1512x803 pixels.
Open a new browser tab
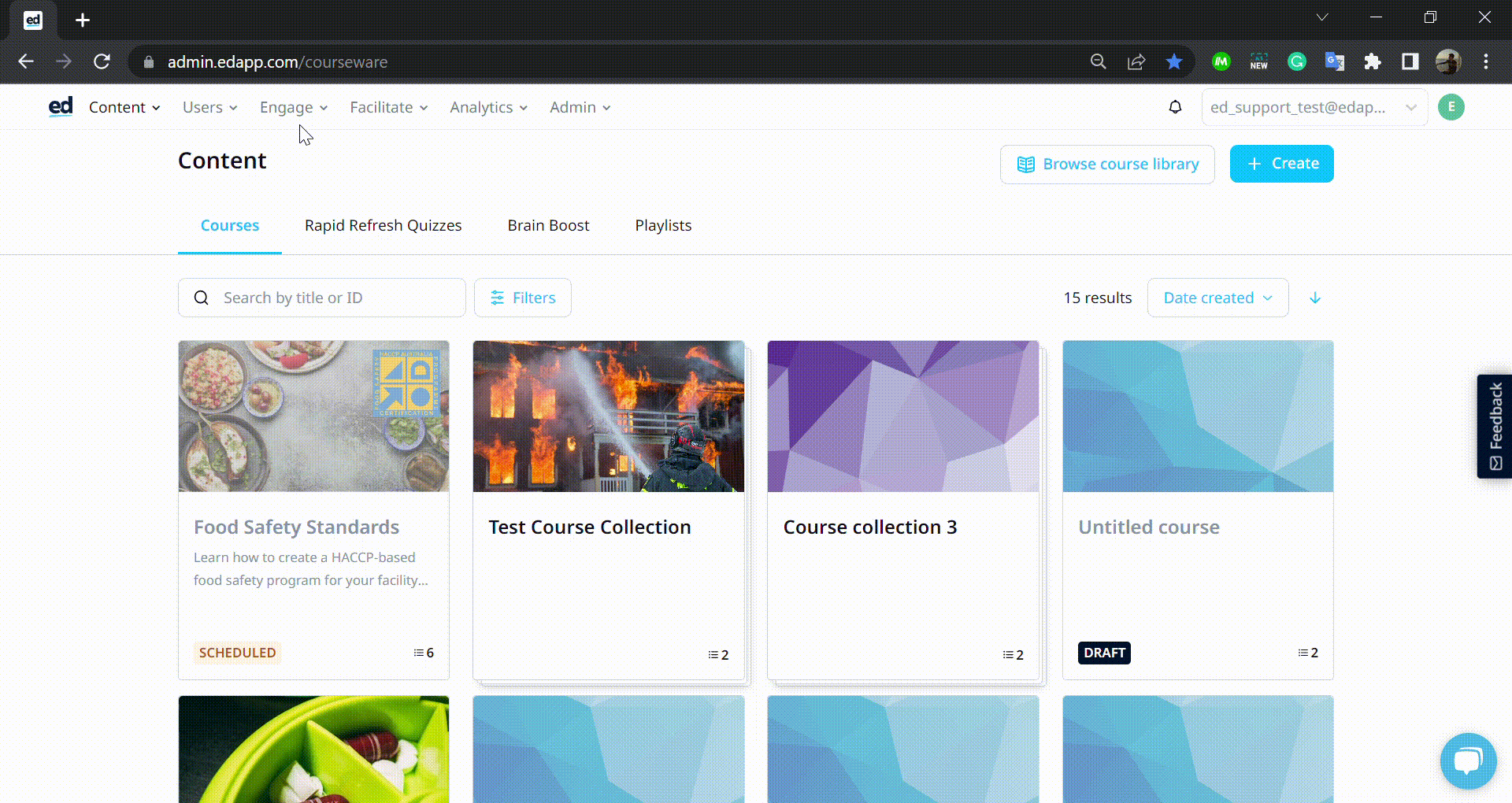coord(83,20)
